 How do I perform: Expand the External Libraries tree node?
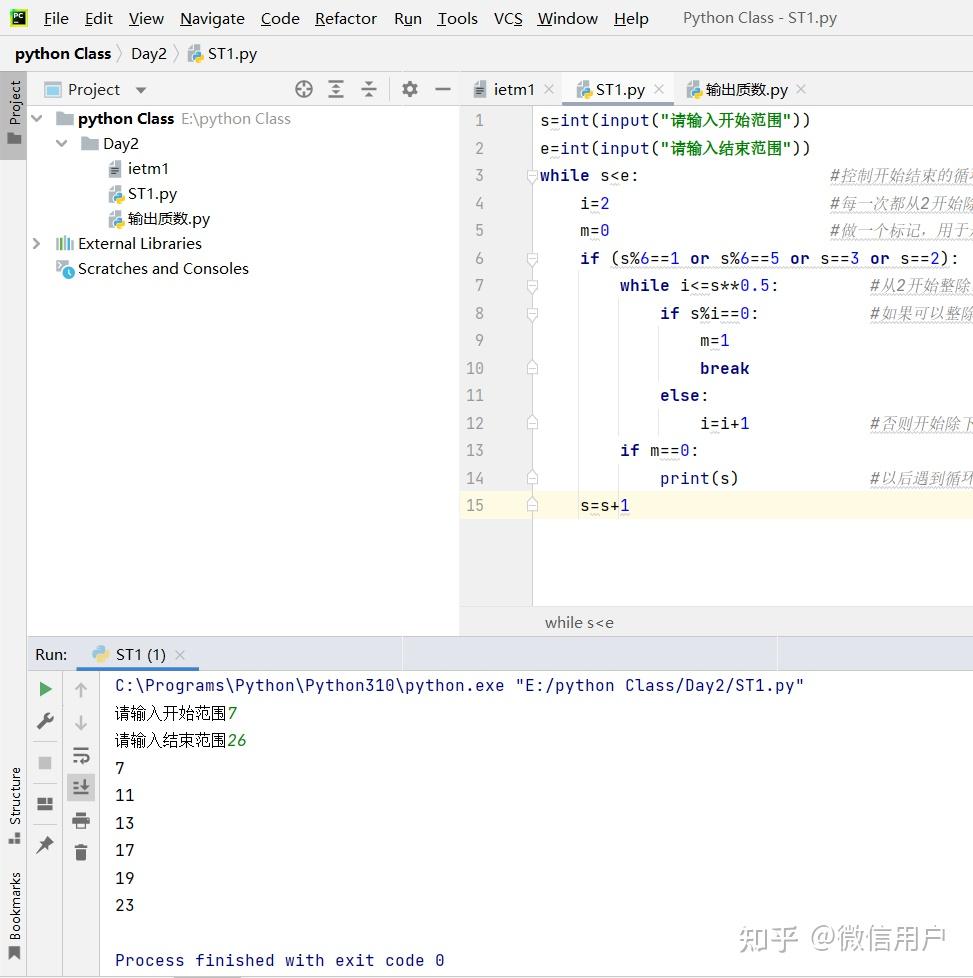(36, 243)
